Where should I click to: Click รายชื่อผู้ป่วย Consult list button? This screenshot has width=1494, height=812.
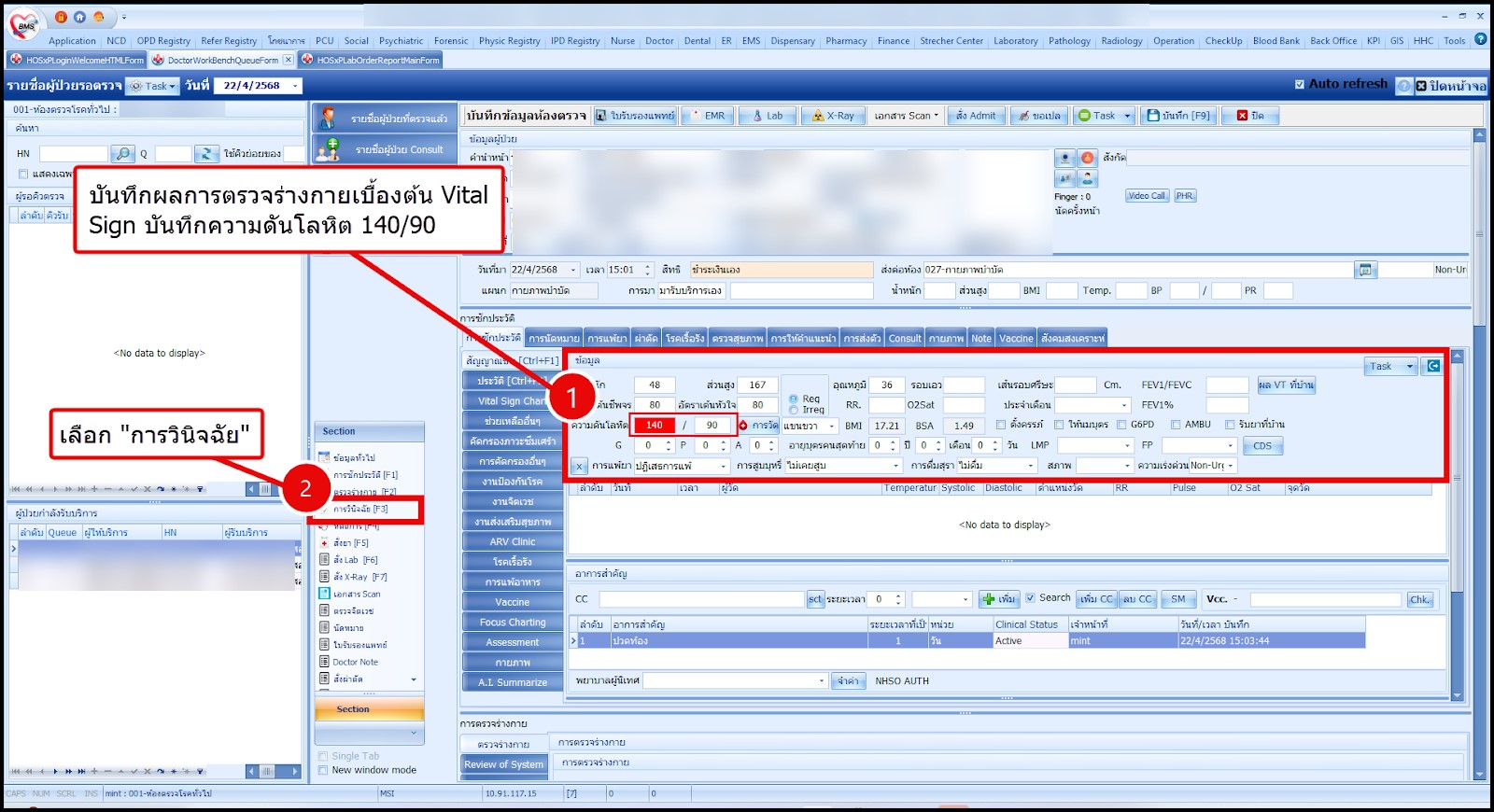pyautogui.click(x=385, y=149)
